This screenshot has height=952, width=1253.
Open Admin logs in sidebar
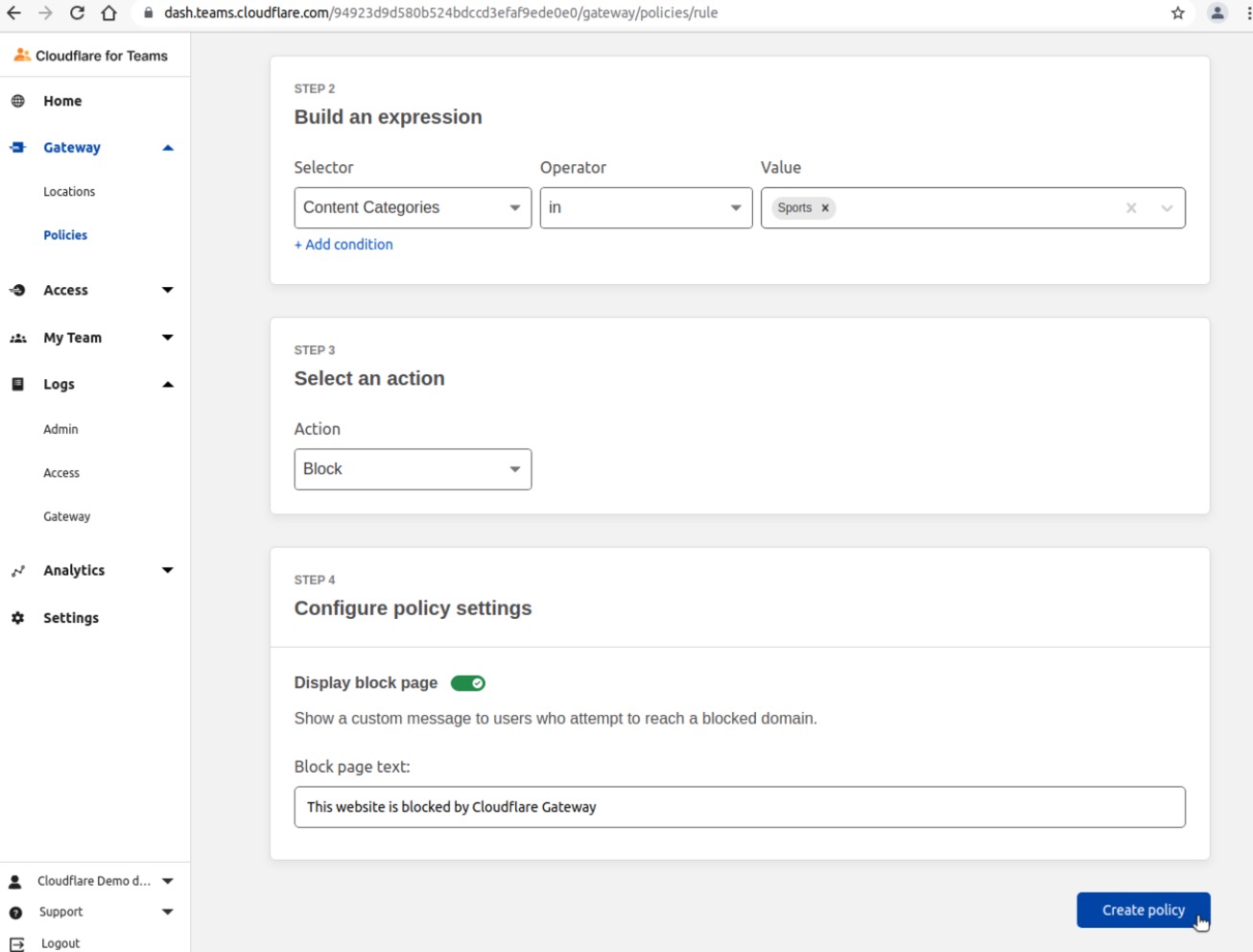(60, 429)
